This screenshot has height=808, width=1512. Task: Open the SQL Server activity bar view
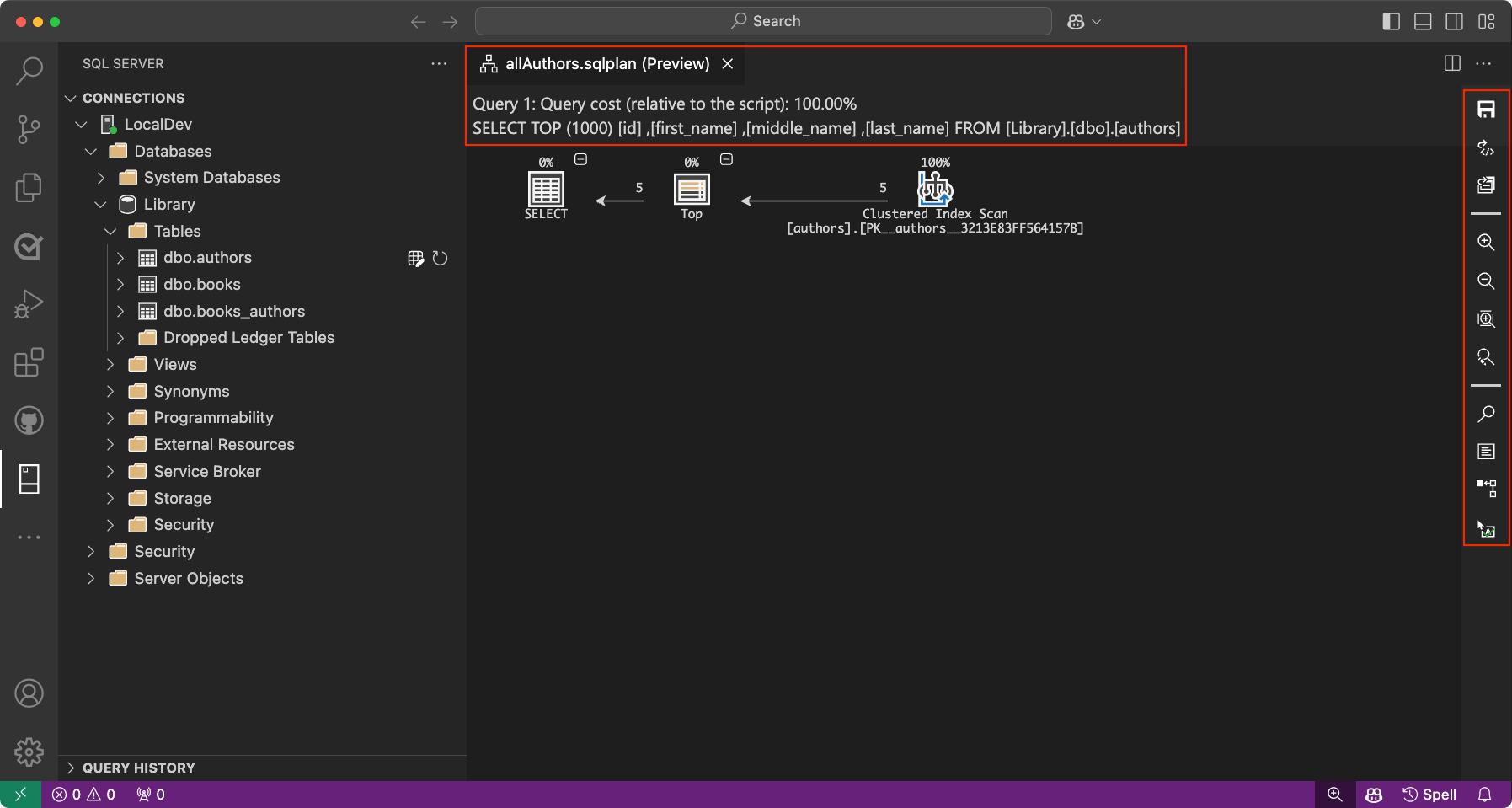coord(29,479)
